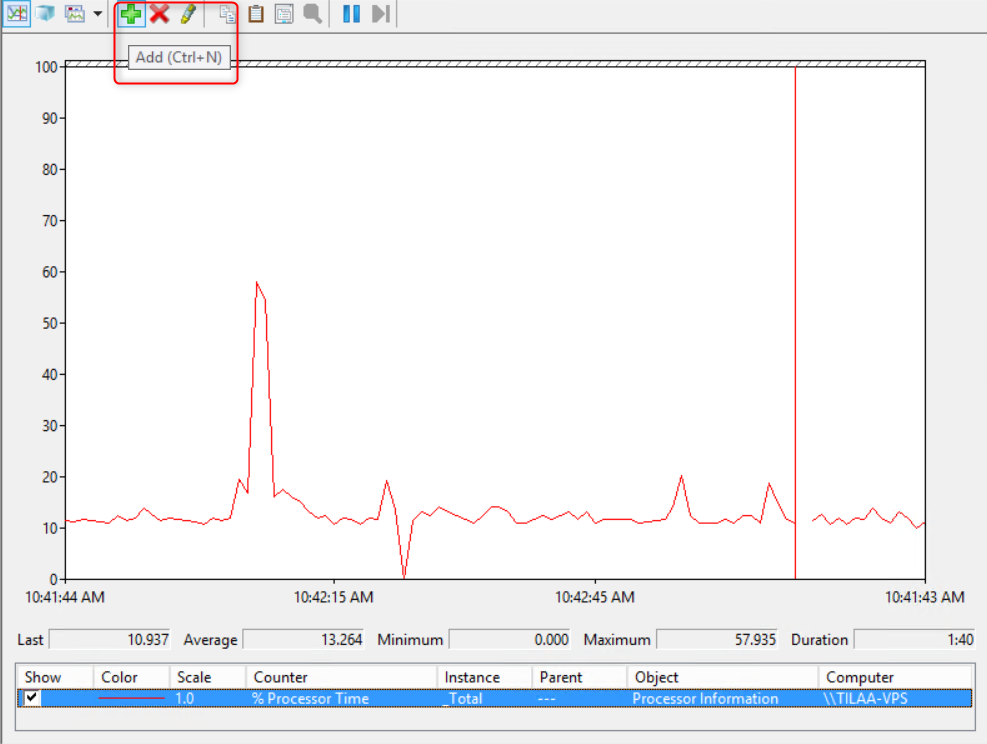Open Properties toolbar icon
This screenshot has height=744, width=987.
point(284,14)
